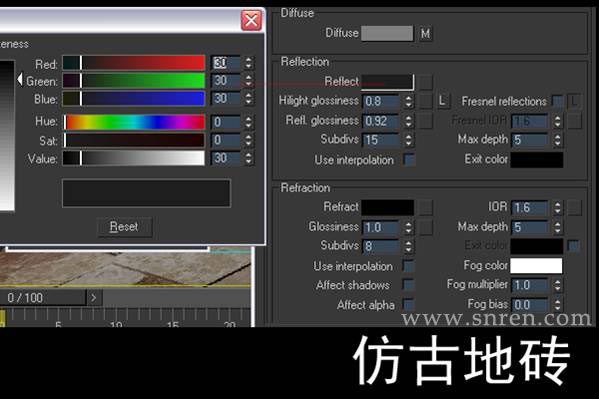Click the map button beside Refraction Glossiness
The image size is (599, 399).
coord(426,227)
